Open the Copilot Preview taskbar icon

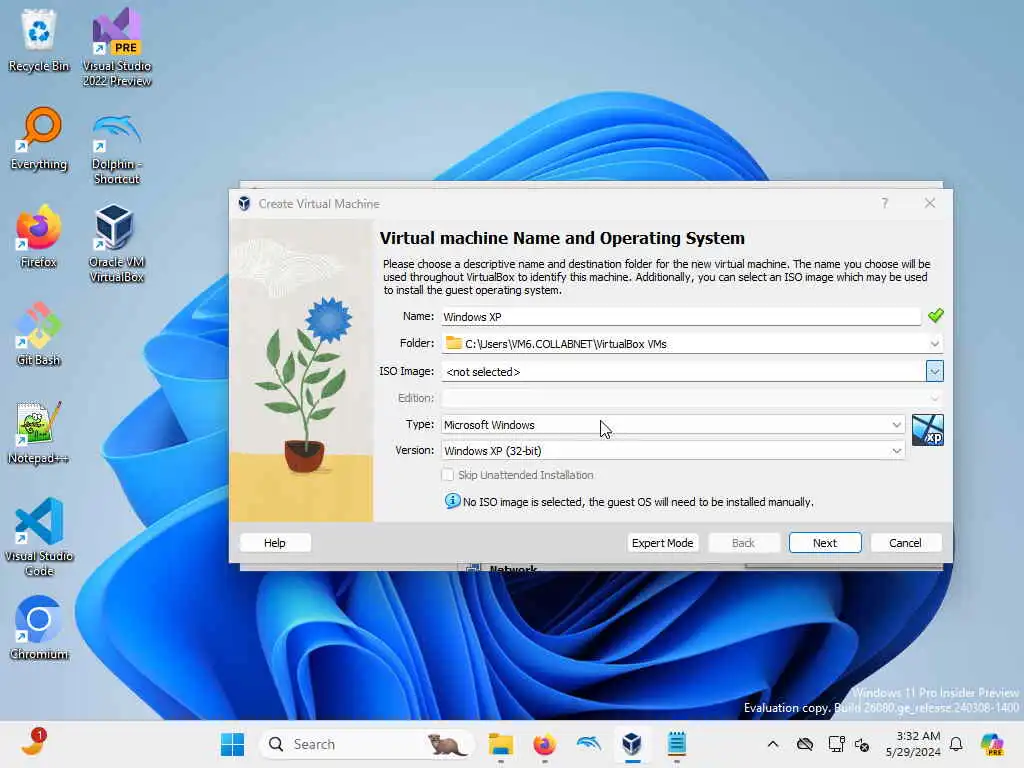[x=992, y=744]
